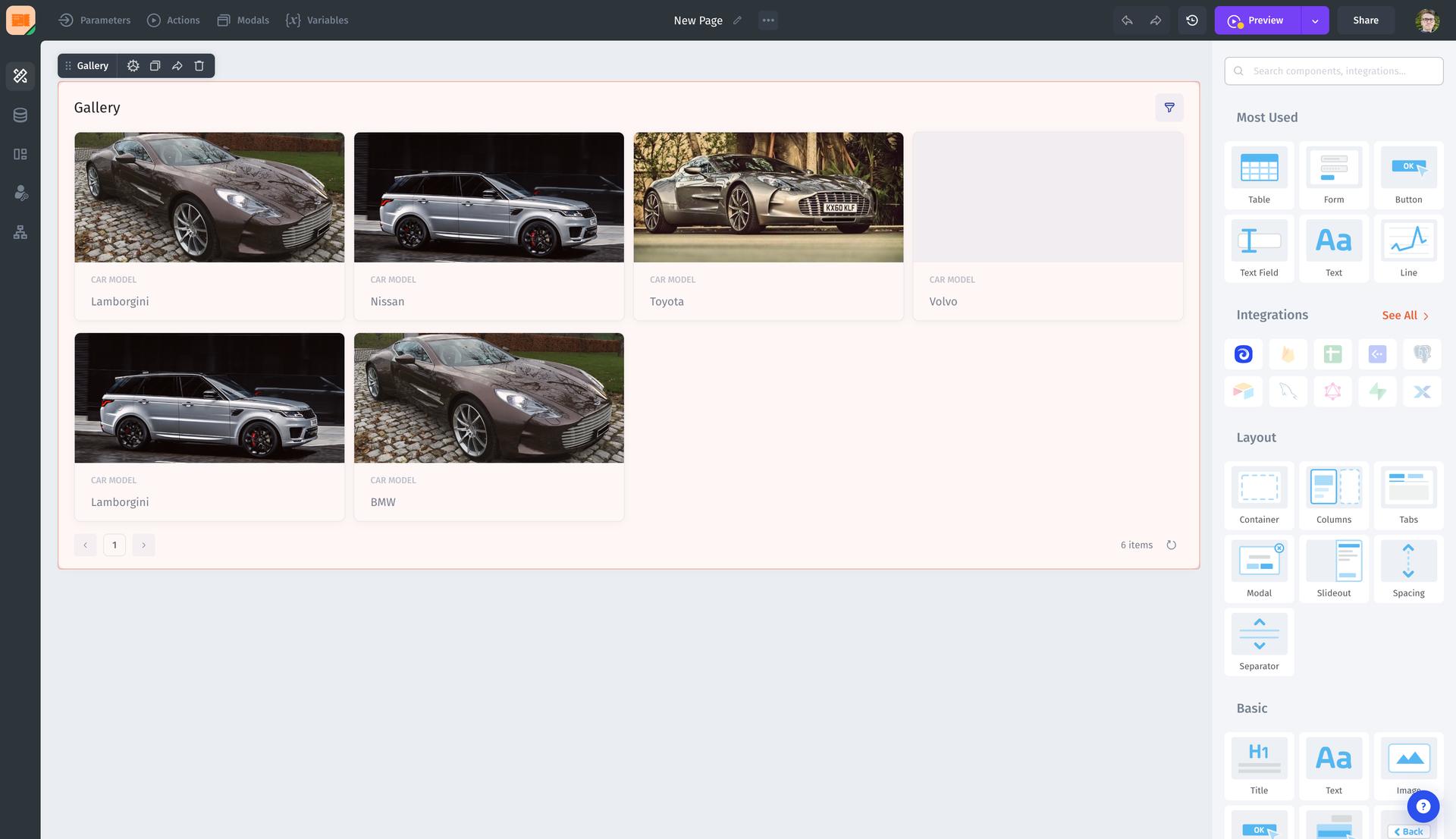The height and width of the screenshot is (839, 1456).
Task: Go to next gallery page chevron
Action: 143,545
